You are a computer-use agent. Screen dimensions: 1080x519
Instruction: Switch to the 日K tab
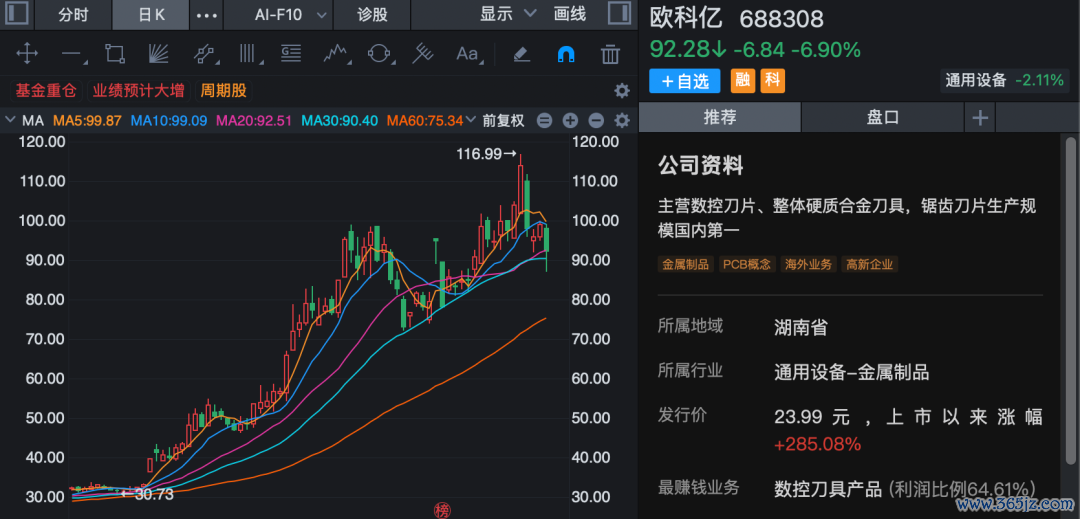coord(151,14)
